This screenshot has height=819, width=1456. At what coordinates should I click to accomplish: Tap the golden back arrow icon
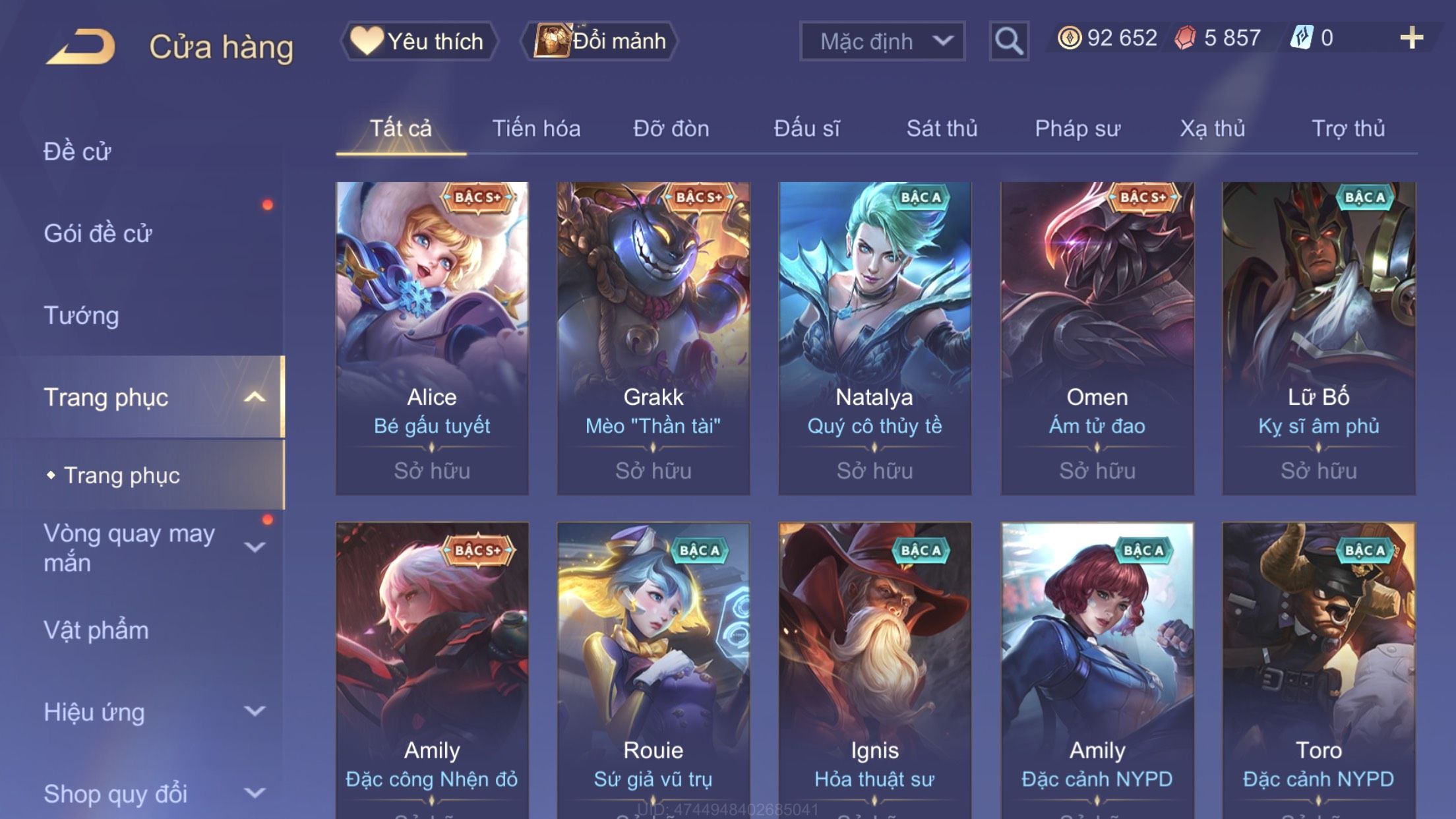pyautogui.click(x=80, y=46)
